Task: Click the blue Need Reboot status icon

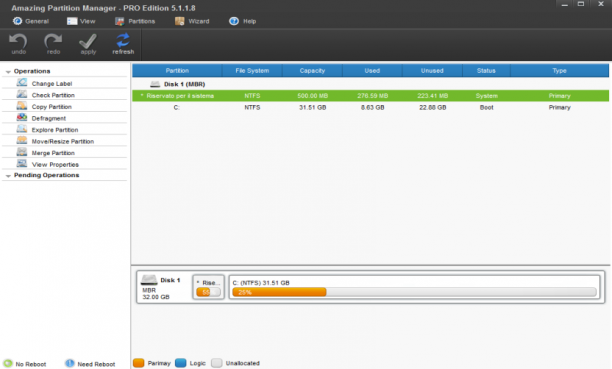Action: point(69,363)
